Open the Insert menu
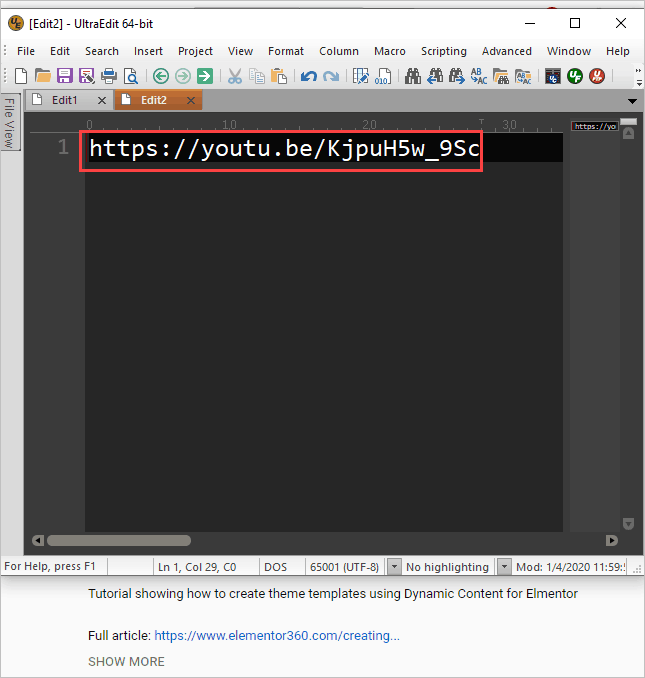Screen dimensions: 645x678 [148, 51]
